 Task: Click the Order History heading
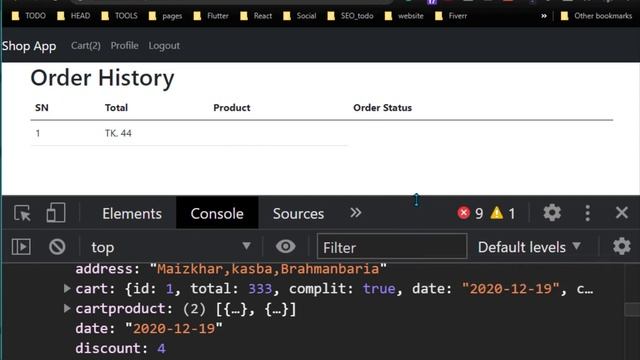102,78
